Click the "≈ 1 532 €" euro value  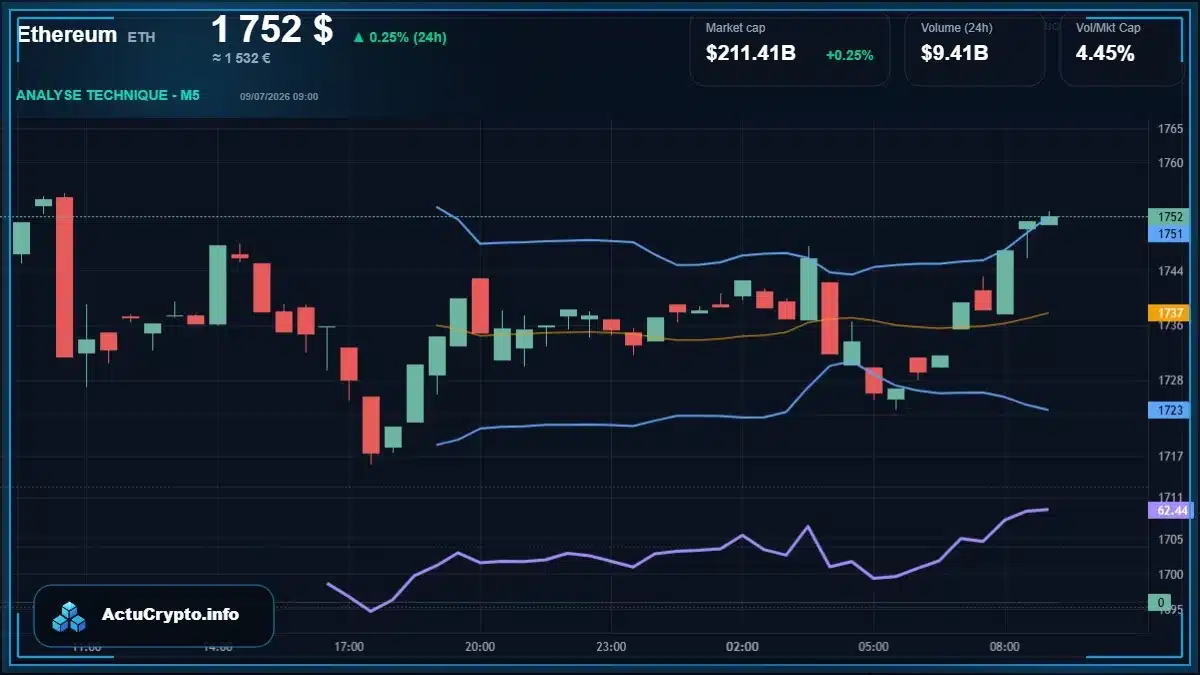click(x=241, y=58)
